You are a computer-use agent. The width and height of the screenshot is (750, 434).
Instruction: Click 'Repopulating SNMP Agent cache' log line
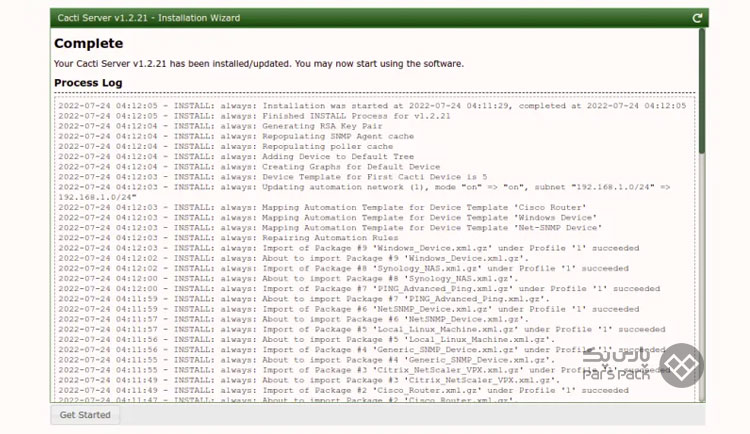tap(236, 136)
